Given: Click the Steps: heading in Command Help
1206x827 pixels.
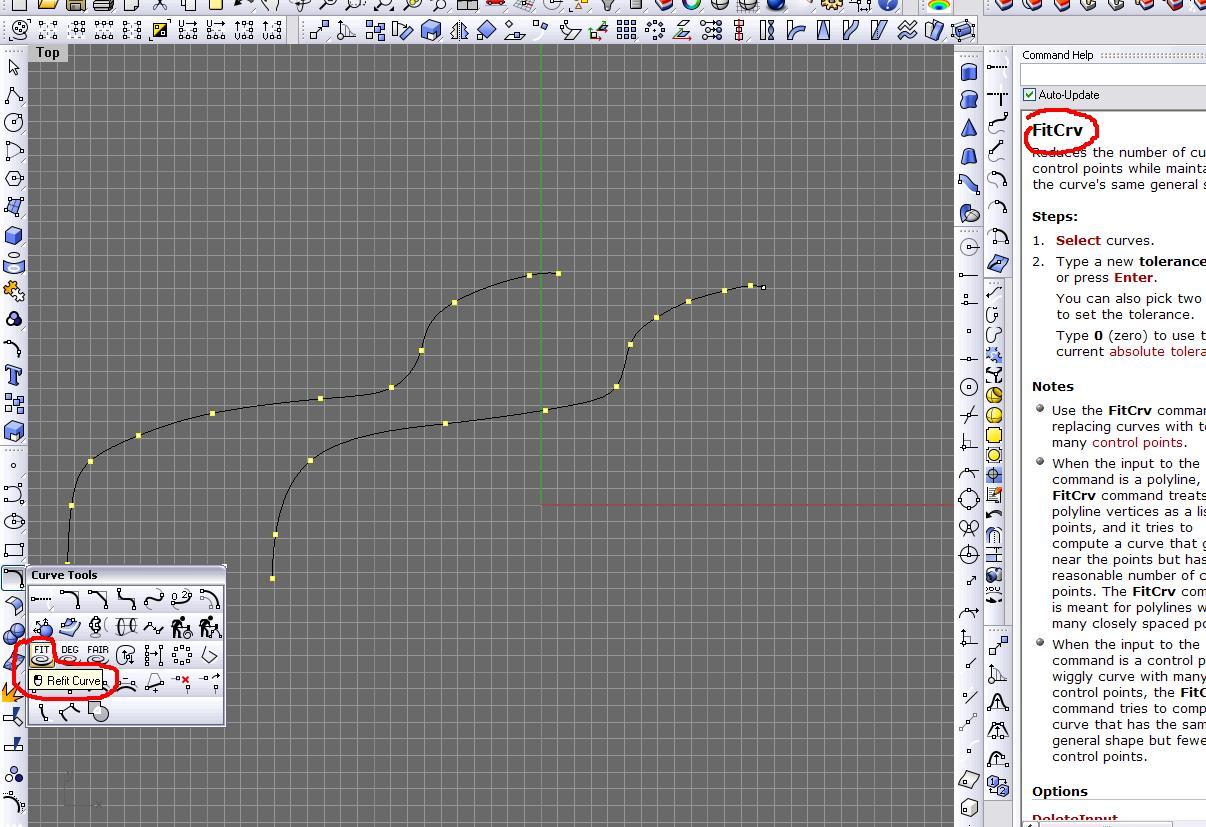Looking at the screenshot, I should (1054, 216).
